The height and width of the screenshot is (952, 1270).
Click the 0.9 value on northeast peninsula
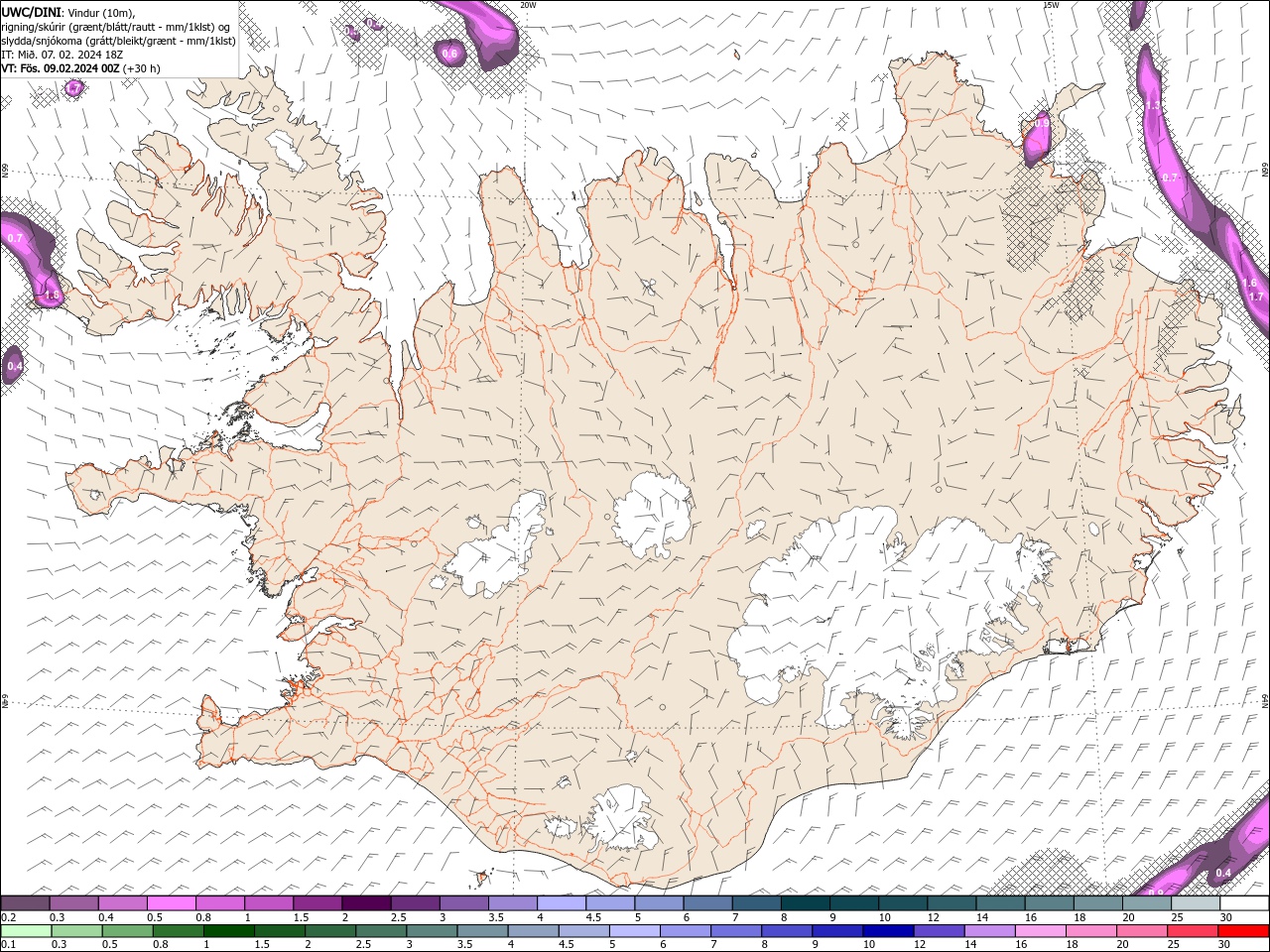tap(1041, 123)
